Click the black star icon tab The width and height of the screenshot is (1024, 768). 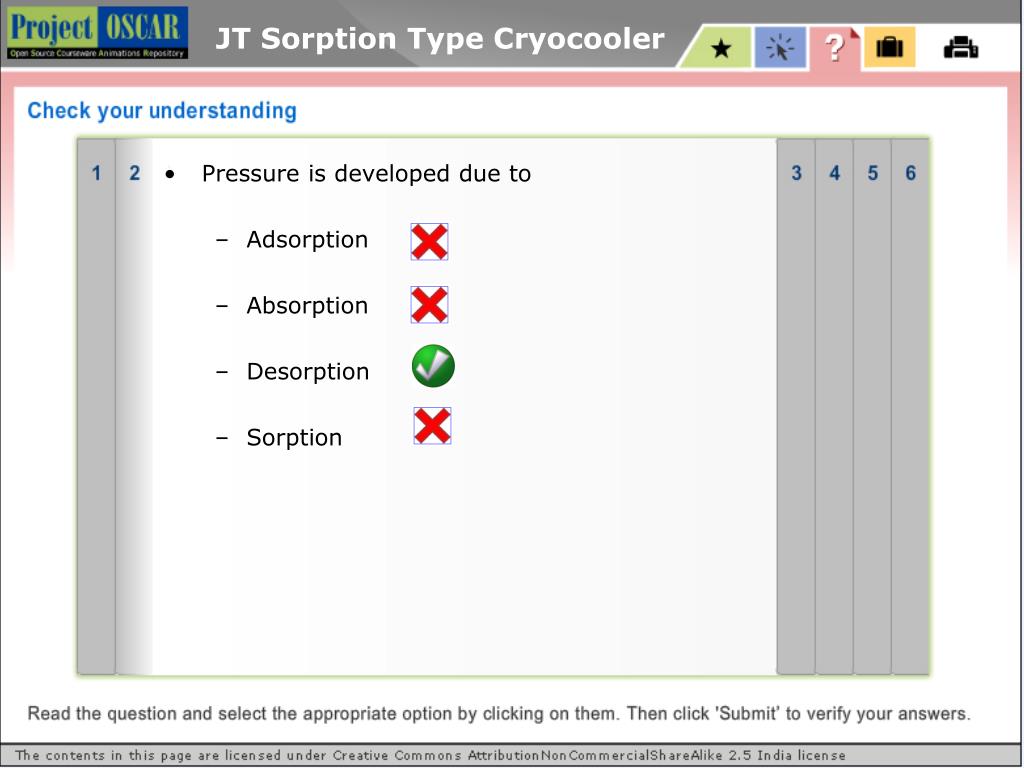720,48
